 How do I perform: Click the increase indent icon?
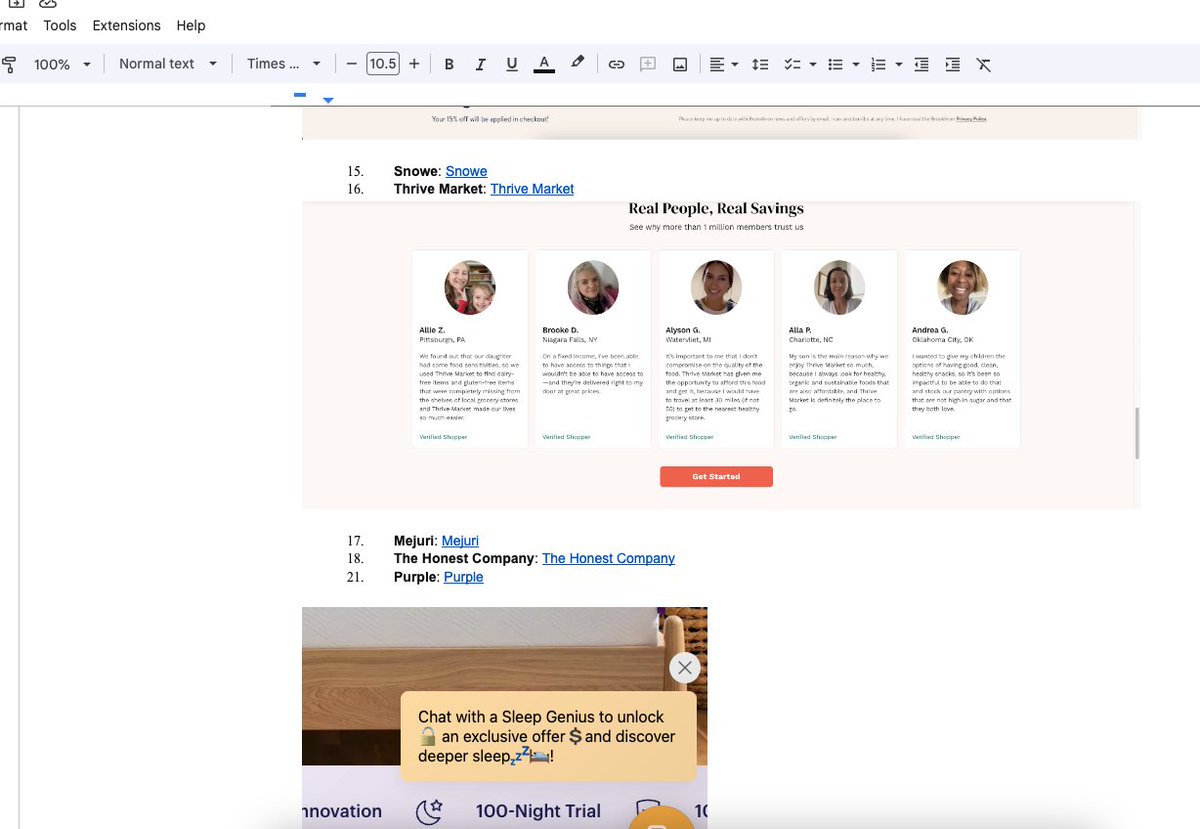952,64
